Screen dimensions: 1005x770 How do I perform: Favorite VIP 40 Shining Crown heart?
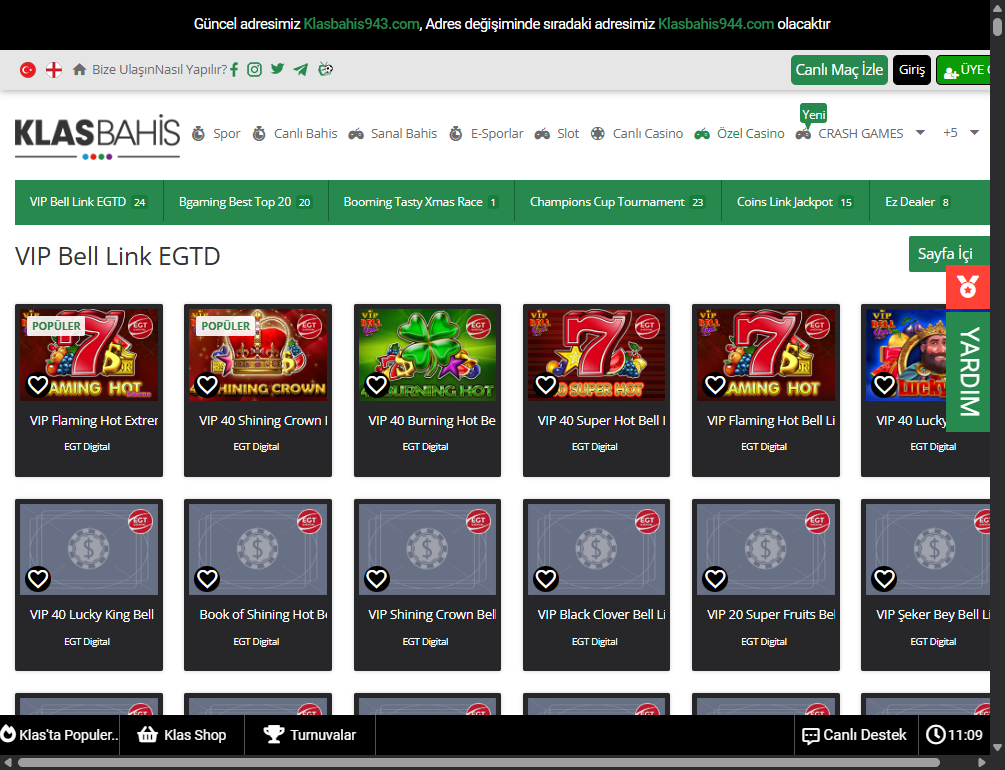click(x=207, y=385)
